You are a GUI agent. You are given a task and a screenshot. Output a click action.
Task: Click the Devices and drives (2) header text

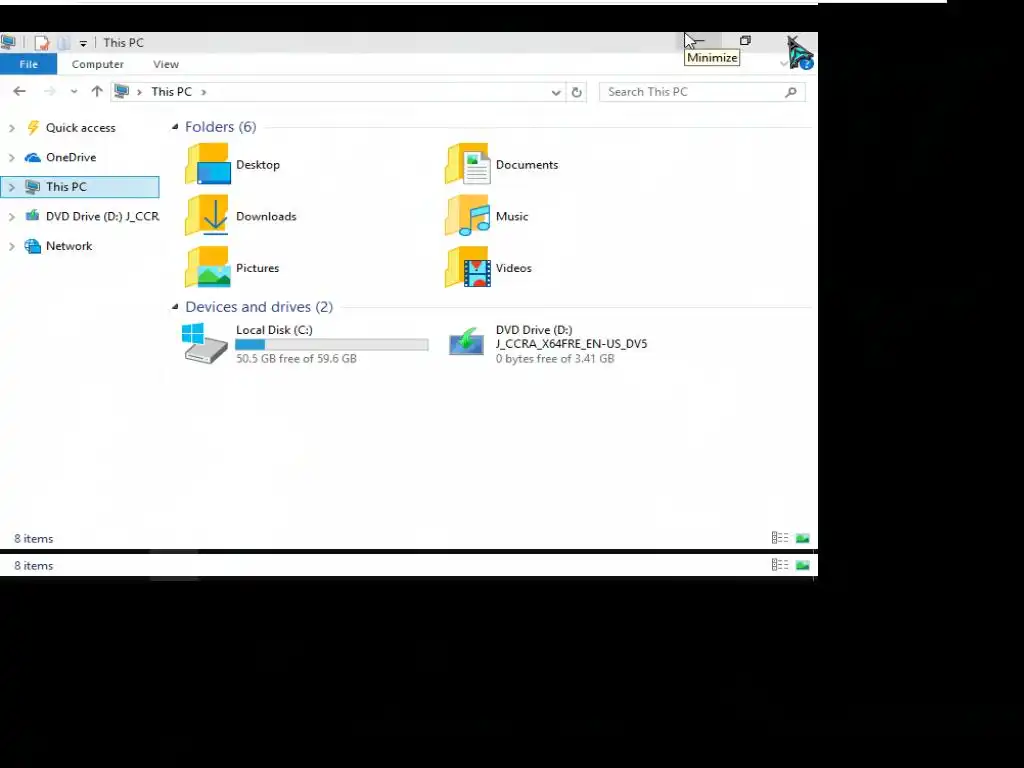click(x=259, y=307)
